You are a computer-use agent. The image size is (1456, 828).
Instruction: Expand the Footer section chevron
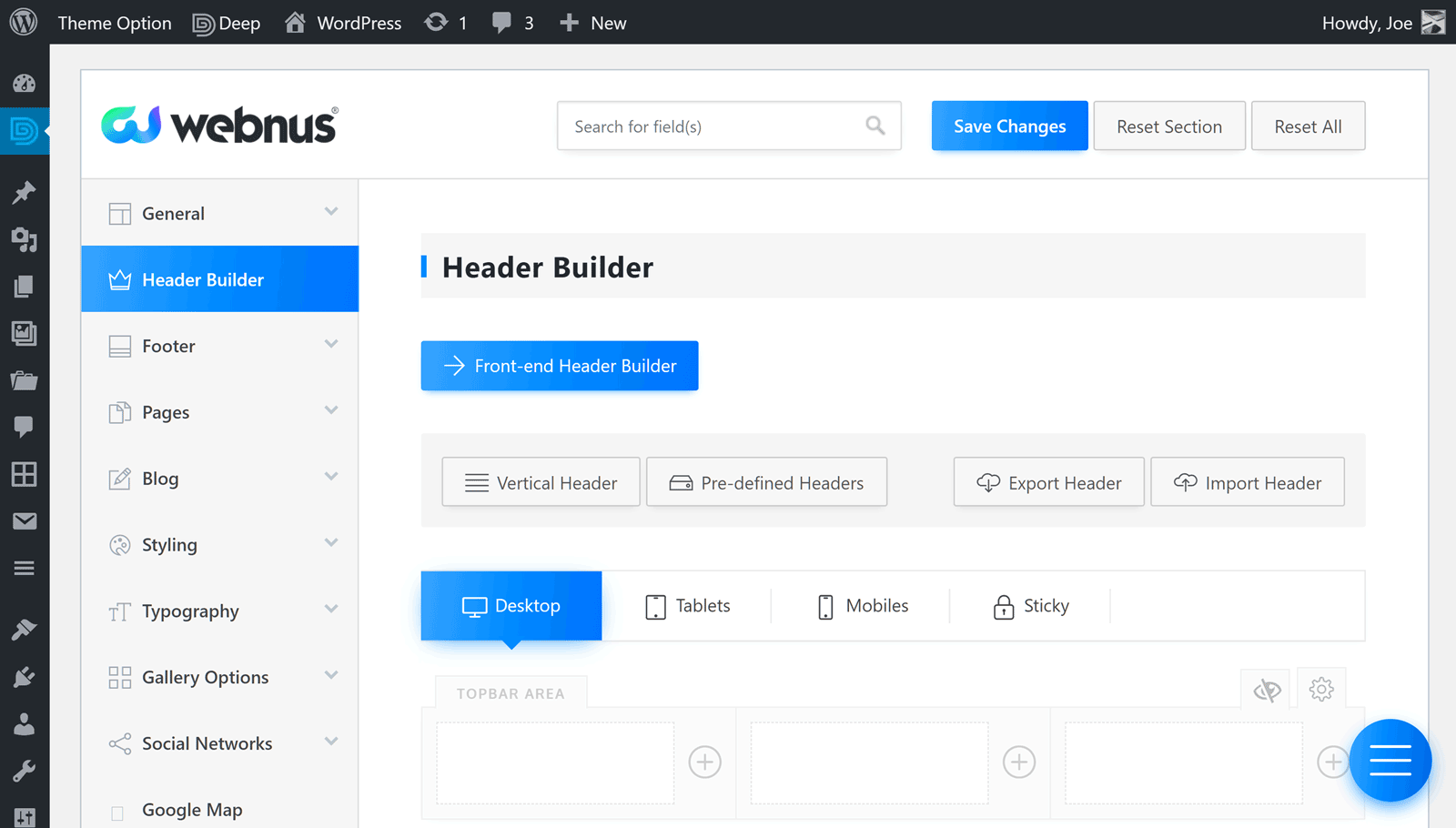331,344
